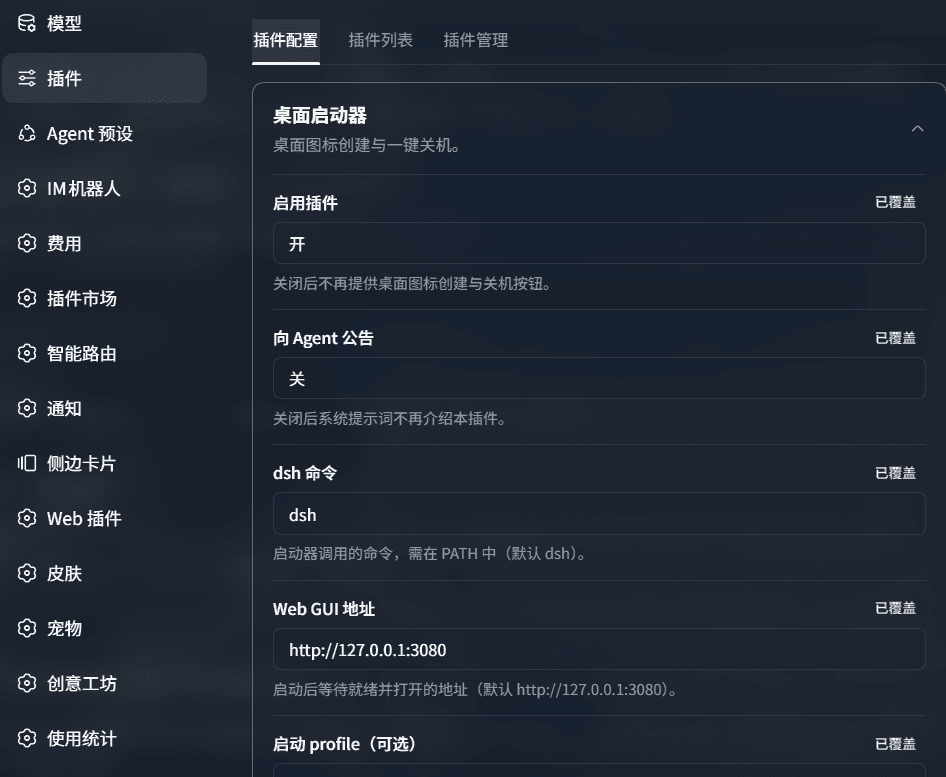Click the 使用统计 gear icon
The image size is (946, 777).
[27, 738]
